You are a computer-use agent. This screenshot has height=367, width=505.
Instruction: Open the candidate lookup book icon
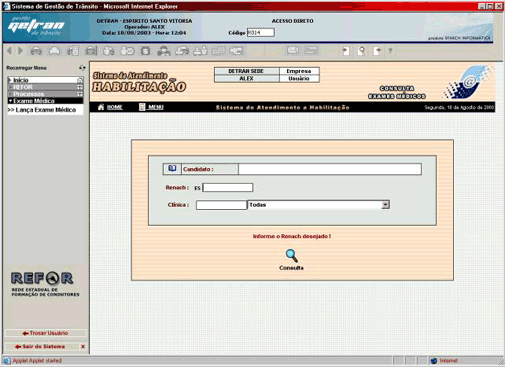[172, 169]
